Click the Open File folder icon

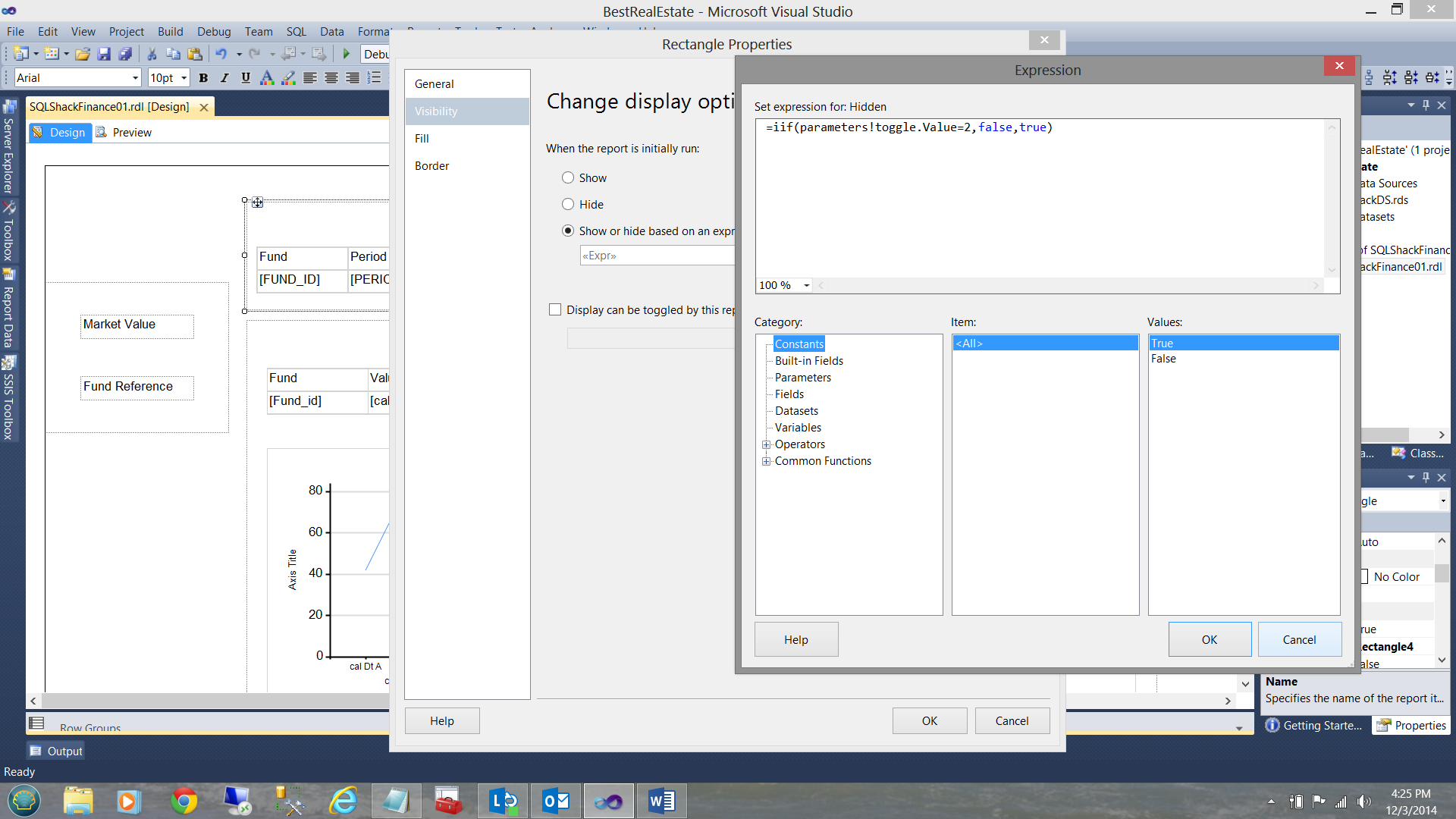(x=83, y=54)
